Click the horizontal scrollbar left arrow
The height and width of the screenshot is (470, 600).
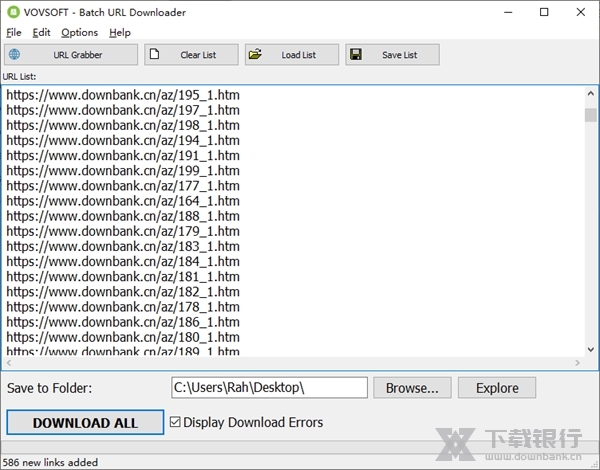coord(9,362)
